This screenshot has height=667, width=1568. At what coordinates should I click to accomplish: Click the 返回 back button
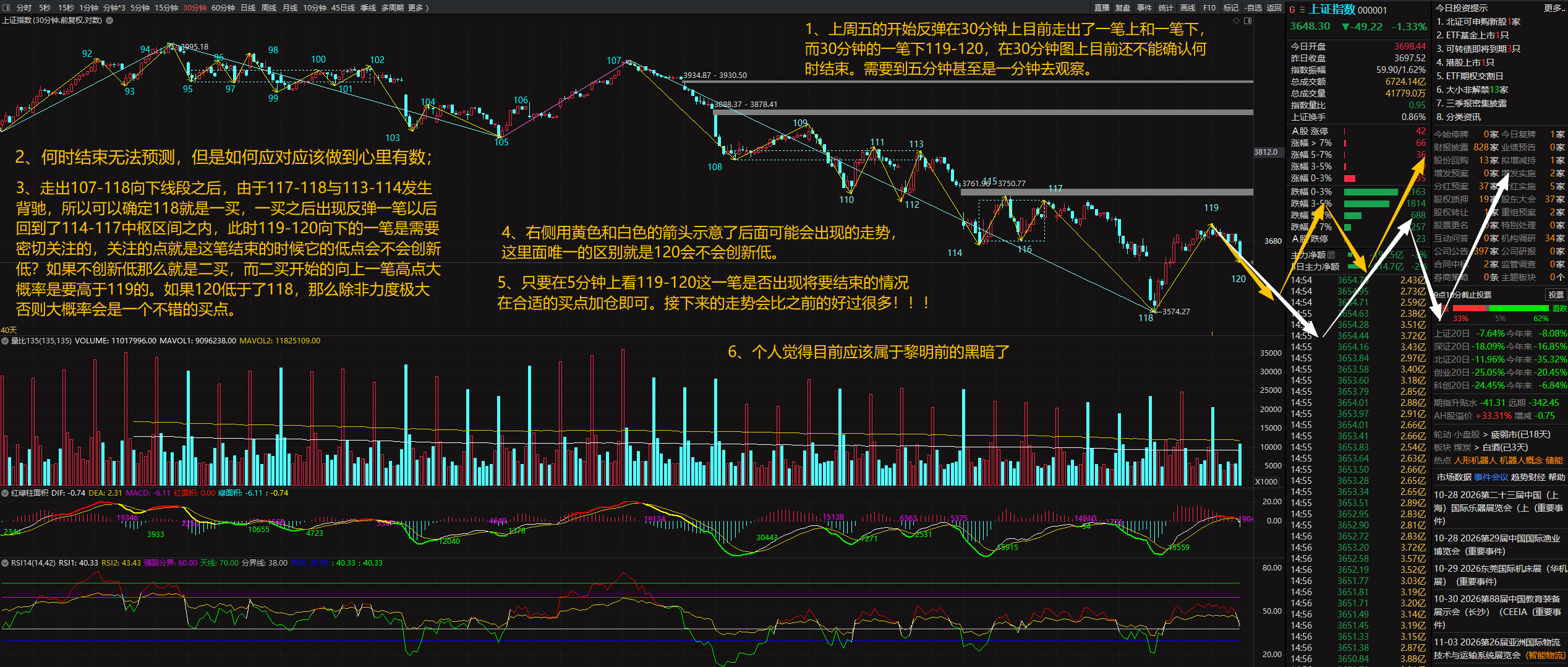tap(1274, 7)
